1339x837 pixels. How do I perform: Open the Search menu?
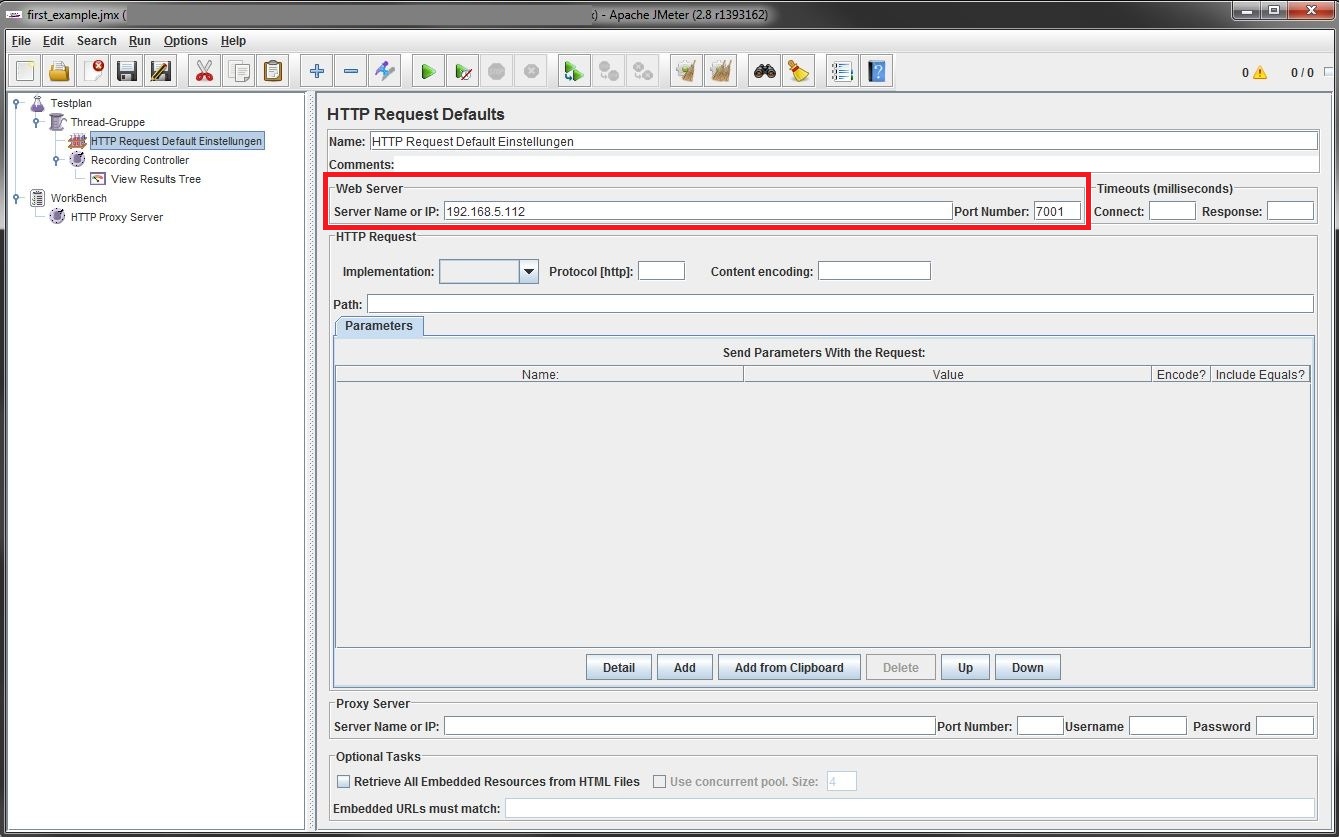[97, 41]
